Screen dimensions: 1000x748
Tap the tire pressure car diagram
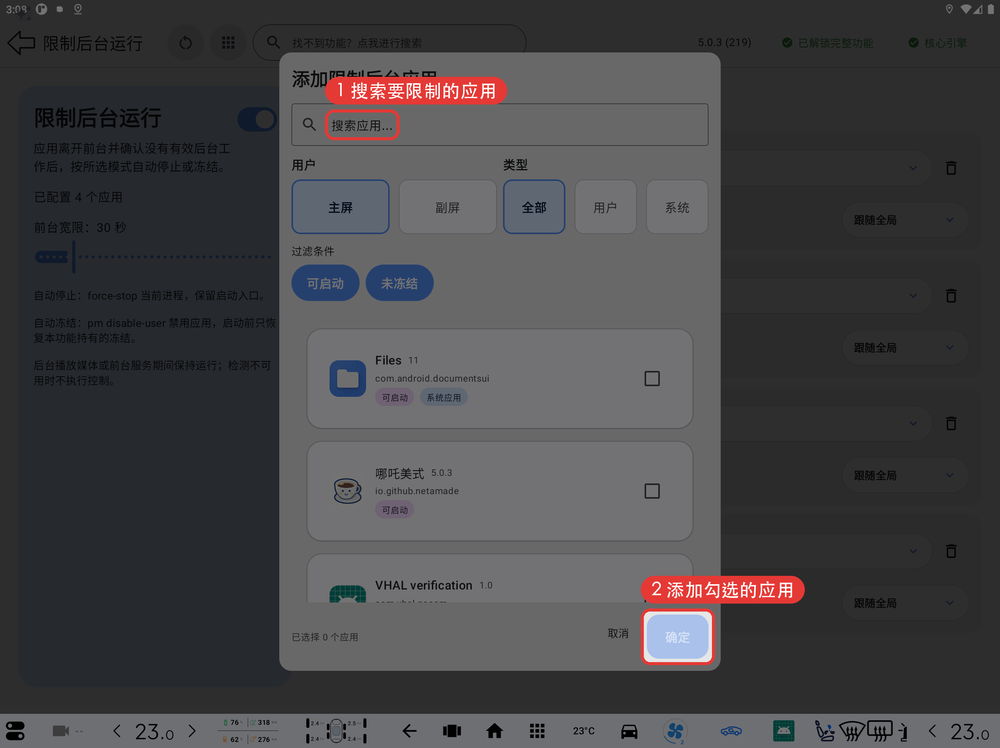click(x=336, y=731)
